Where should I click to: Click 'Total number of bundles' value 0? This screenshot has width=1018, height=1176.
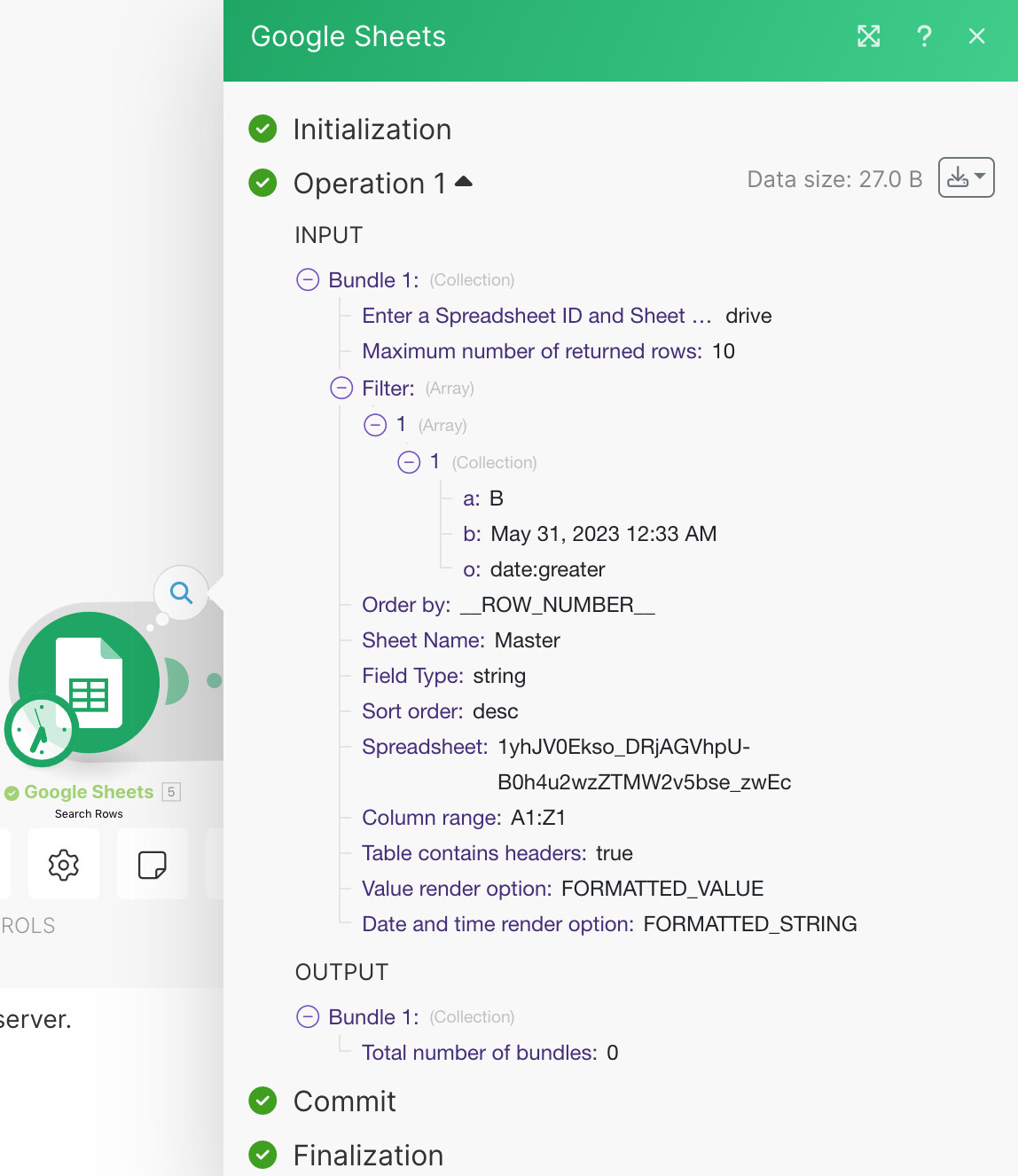point(613,1053)
